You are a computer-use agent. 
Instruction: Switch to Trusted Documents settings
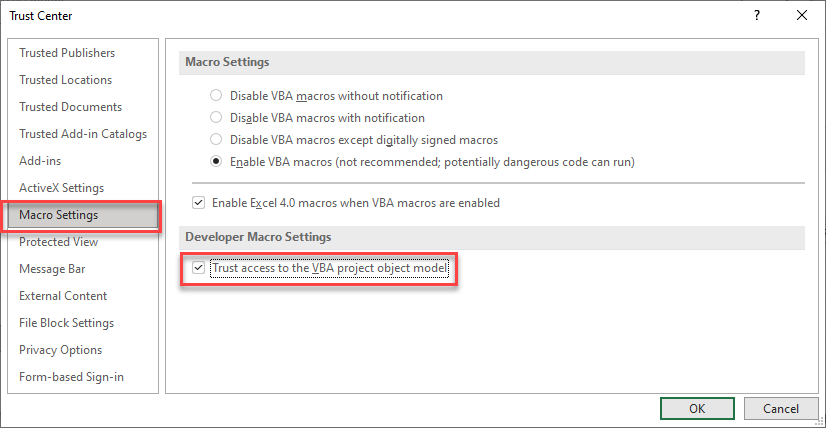(x=71, y=107)
